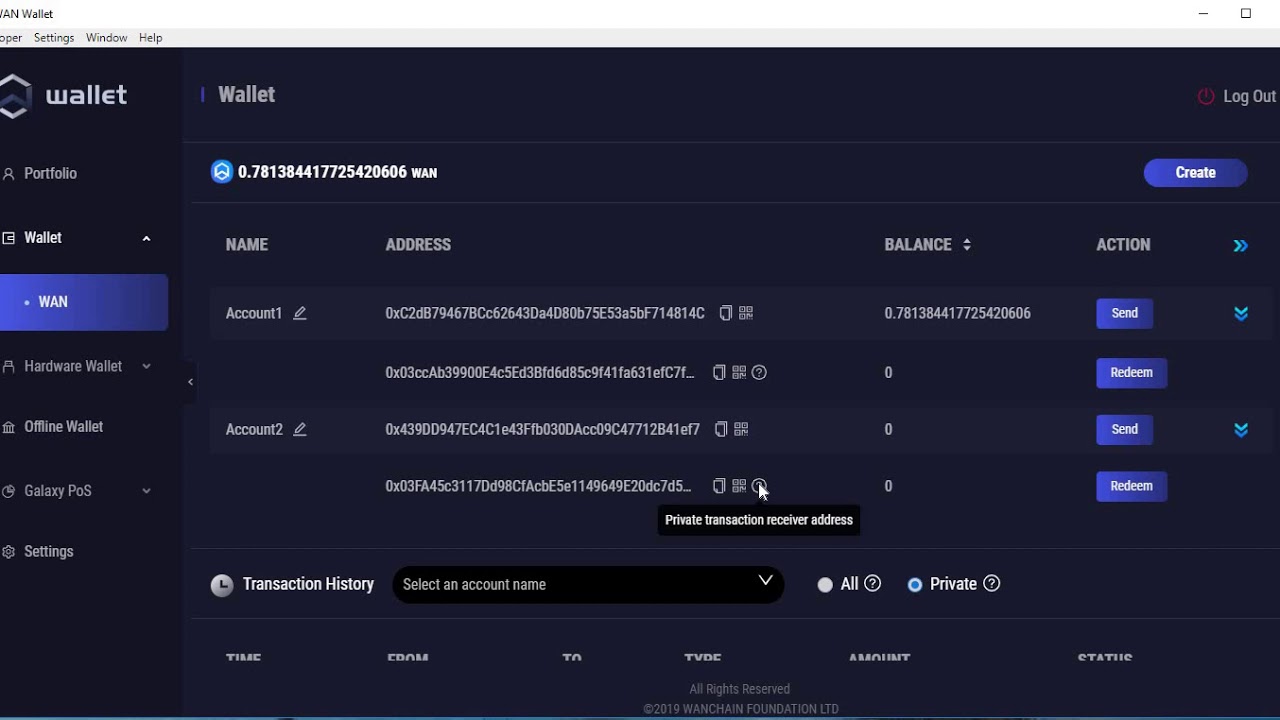Open the Settings menu in menu bar

tap(54, 37)
